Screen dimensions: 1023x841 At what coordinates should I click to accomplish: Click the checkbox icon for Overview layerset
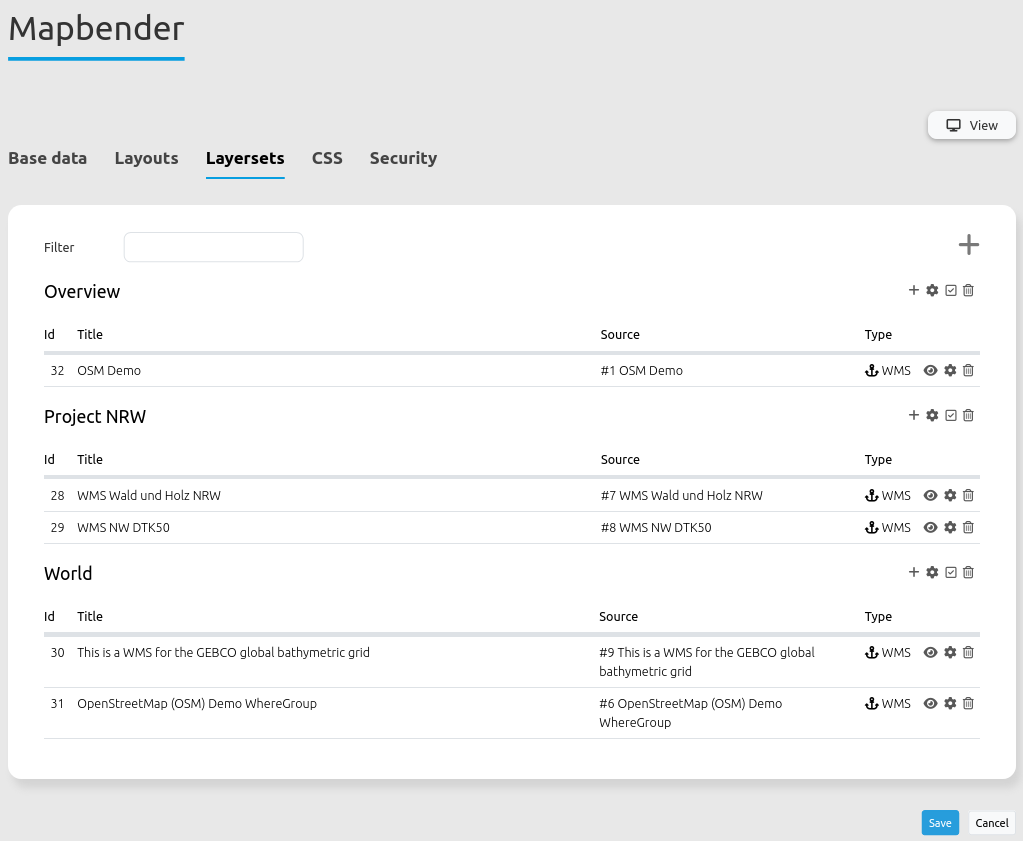(951, 290)
